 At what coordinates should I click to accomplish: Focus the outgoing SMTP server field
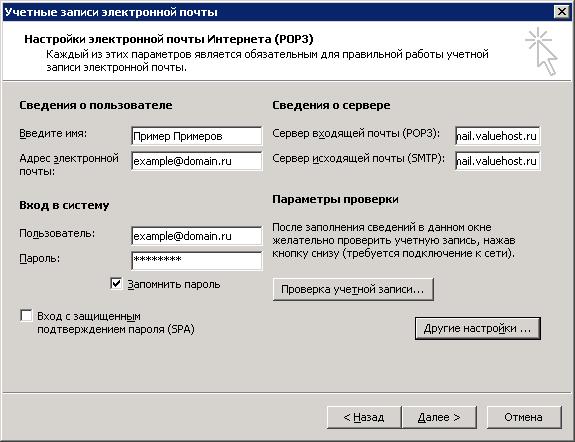[x=498, y=161]
